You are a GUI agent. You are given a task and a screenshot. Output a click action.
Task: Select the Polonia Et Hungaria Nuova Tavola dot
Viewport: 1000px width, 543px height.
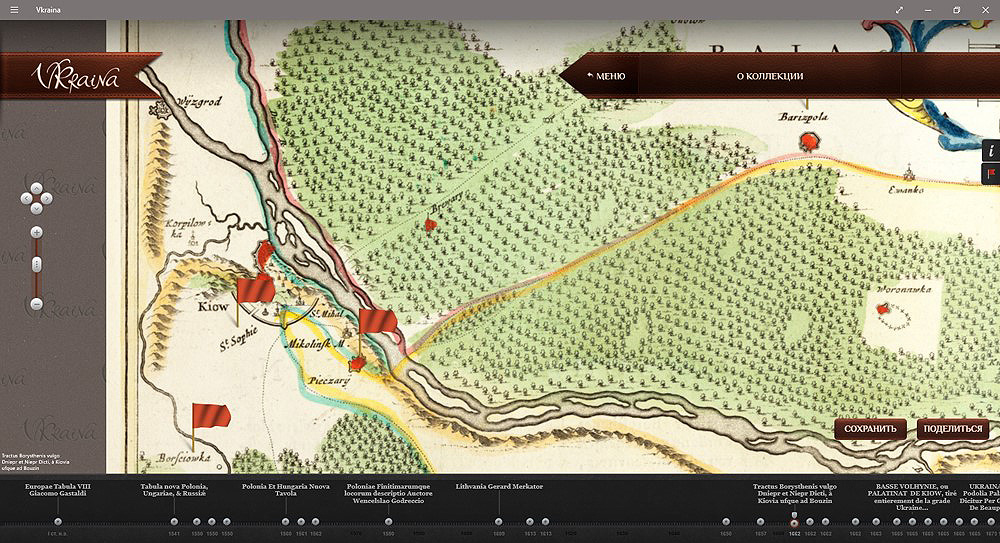click(x=285, y=521)
